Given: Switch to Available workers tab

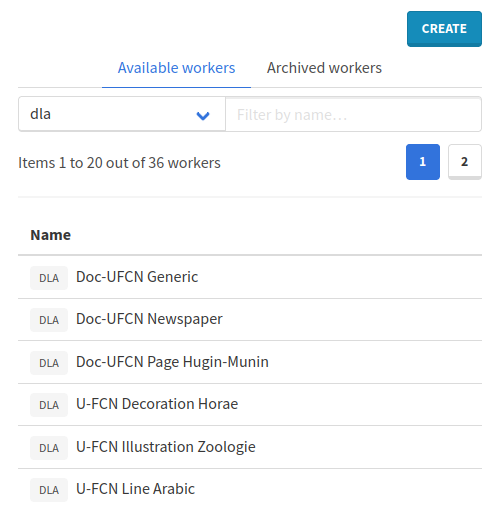Looking at the screenshot, I should coord(176,68).
